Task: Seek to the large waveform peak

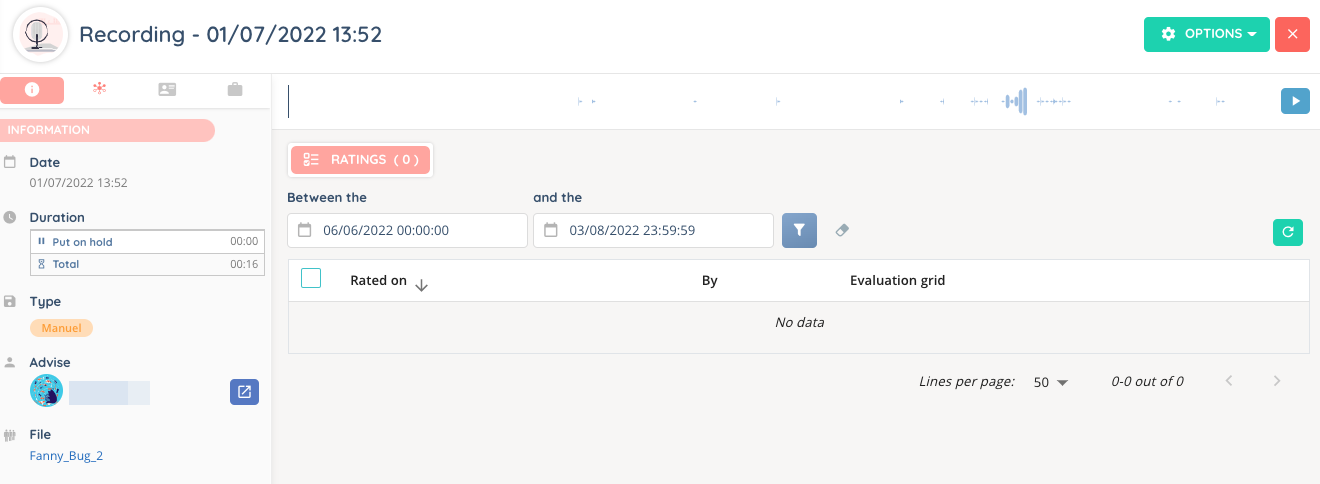Action: tap(1017, 101)
